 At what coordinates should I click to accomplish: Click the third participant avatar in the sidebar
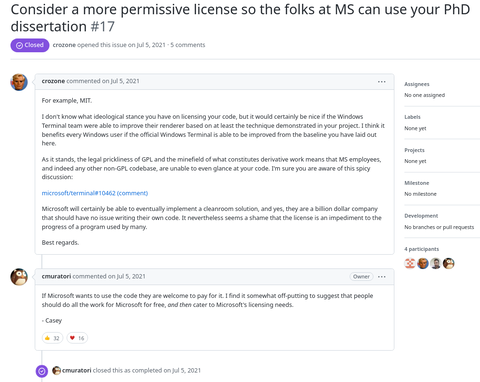point(436,263)
